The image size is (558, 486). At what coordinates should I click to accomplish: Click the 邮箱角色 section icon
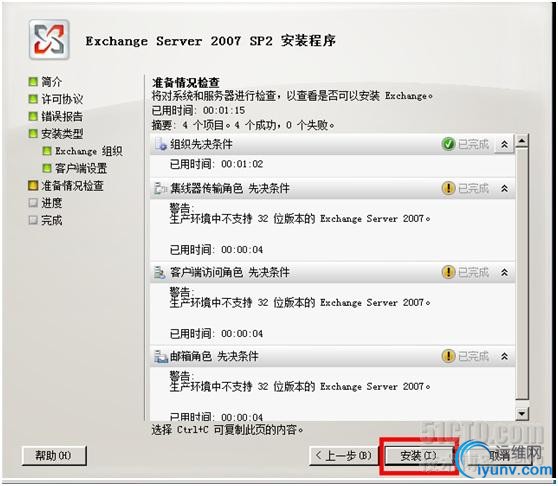click(161, 356)
